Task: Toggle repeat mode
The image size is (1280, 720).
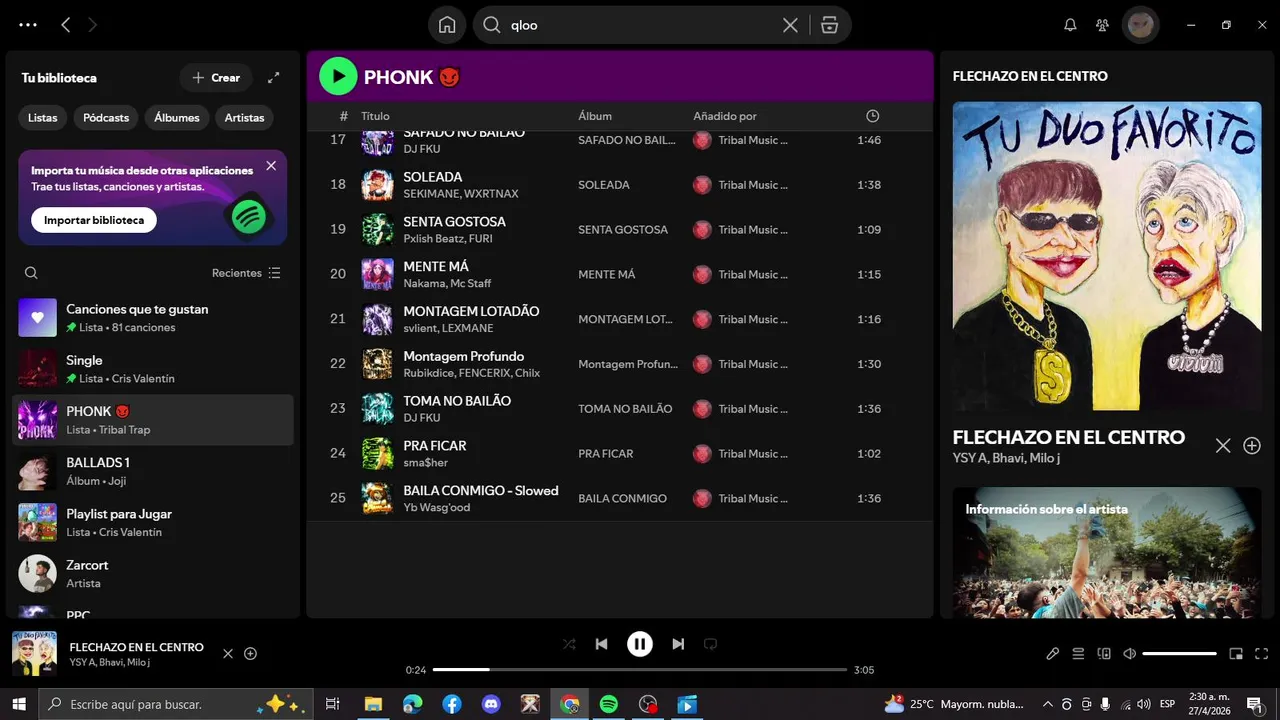Action: pos(711,644)
